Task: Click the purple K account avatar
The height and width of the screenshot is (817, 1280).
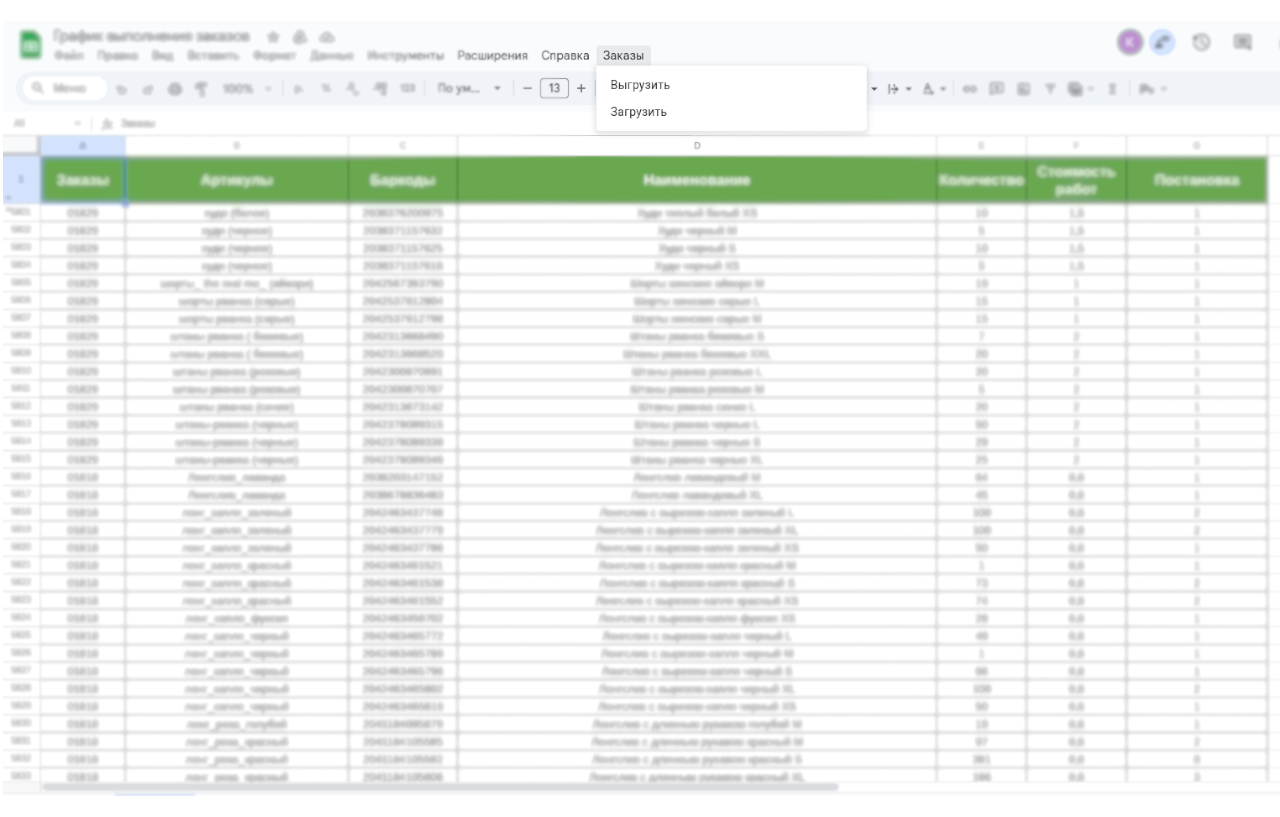Action: coord(1130,42)
